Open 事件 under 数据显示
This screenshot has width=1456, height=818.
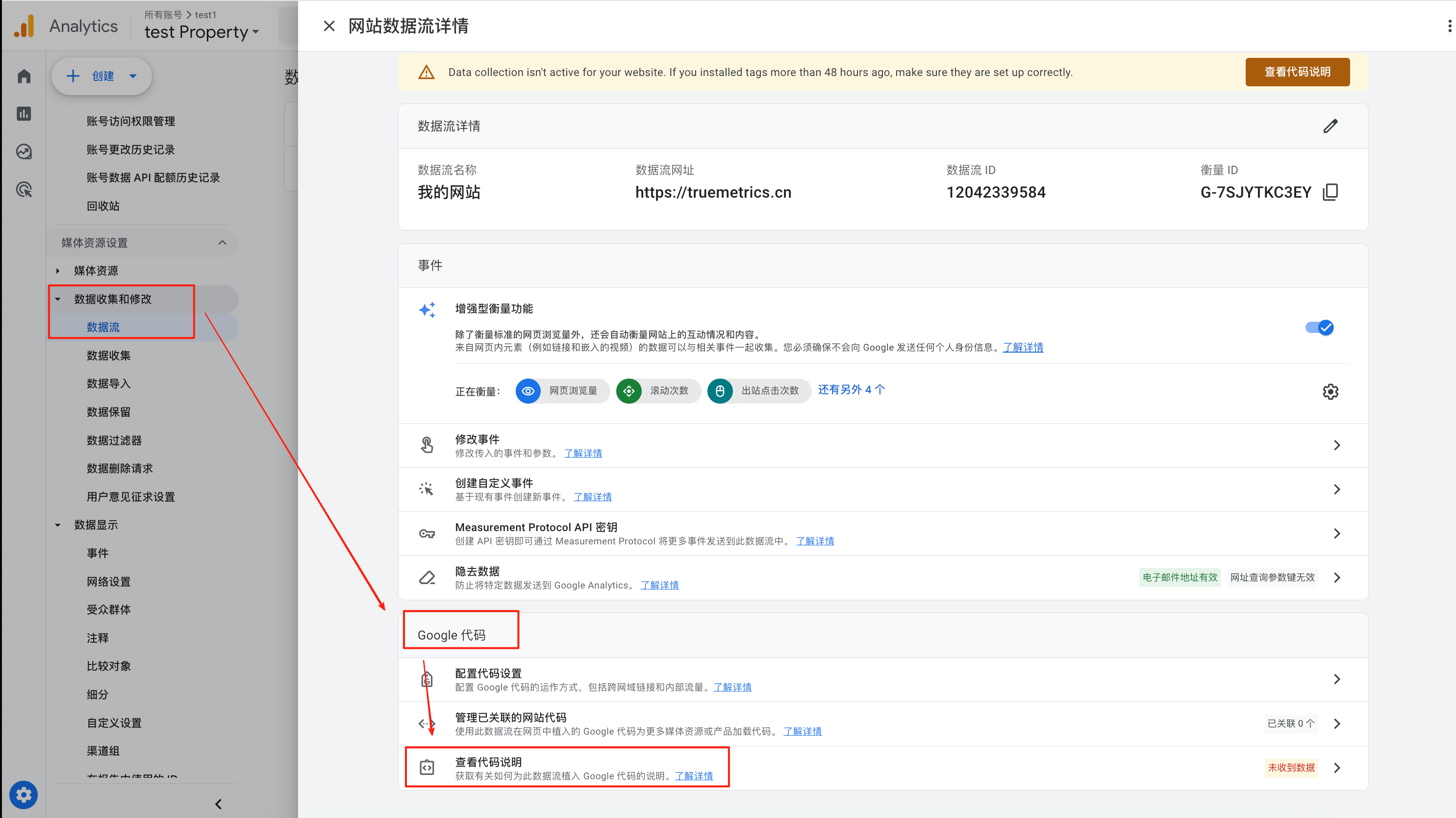point(97,553)
